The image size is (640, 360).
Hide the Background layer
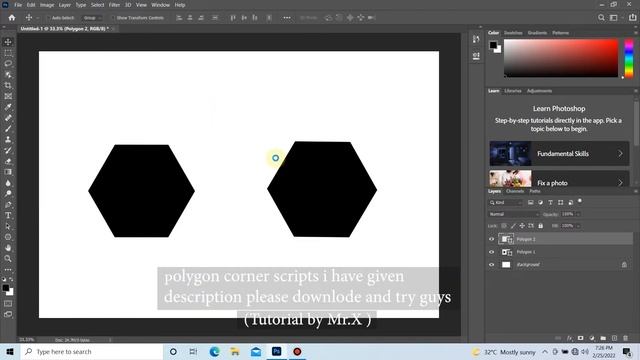point(491,264)
